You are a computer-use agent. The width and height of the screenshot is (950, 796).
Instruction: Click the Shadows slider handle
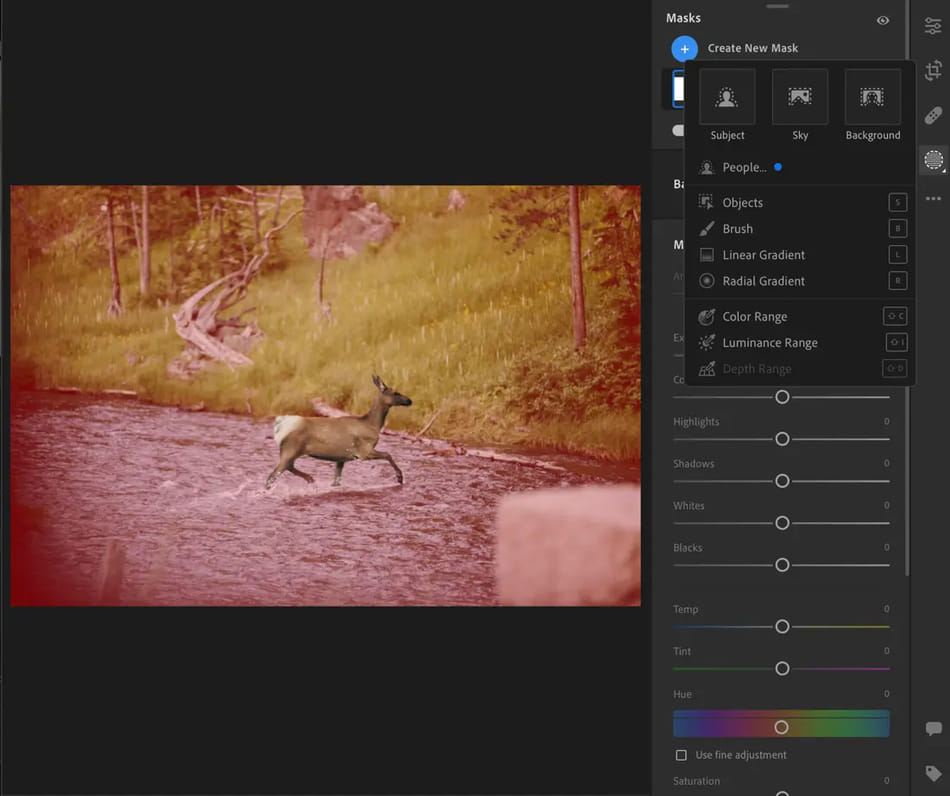pos(782,481)
